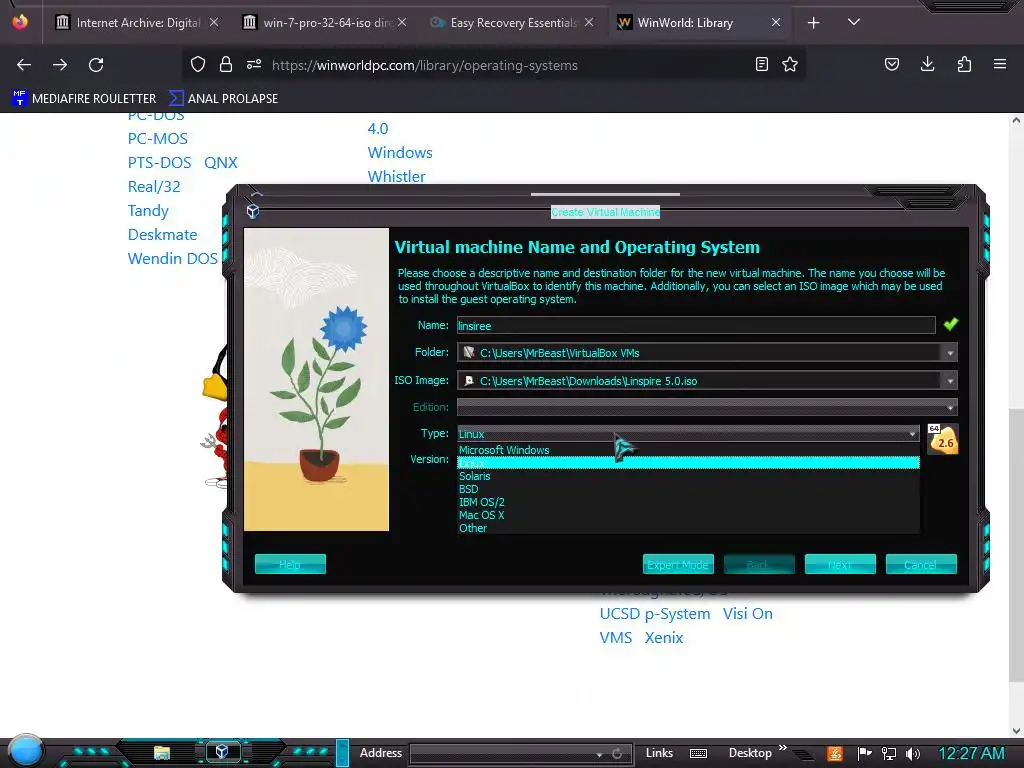The height and width of the screenshot is (768, 1024).
Task: Click the Help button in dialog
Action: [290, 564]
